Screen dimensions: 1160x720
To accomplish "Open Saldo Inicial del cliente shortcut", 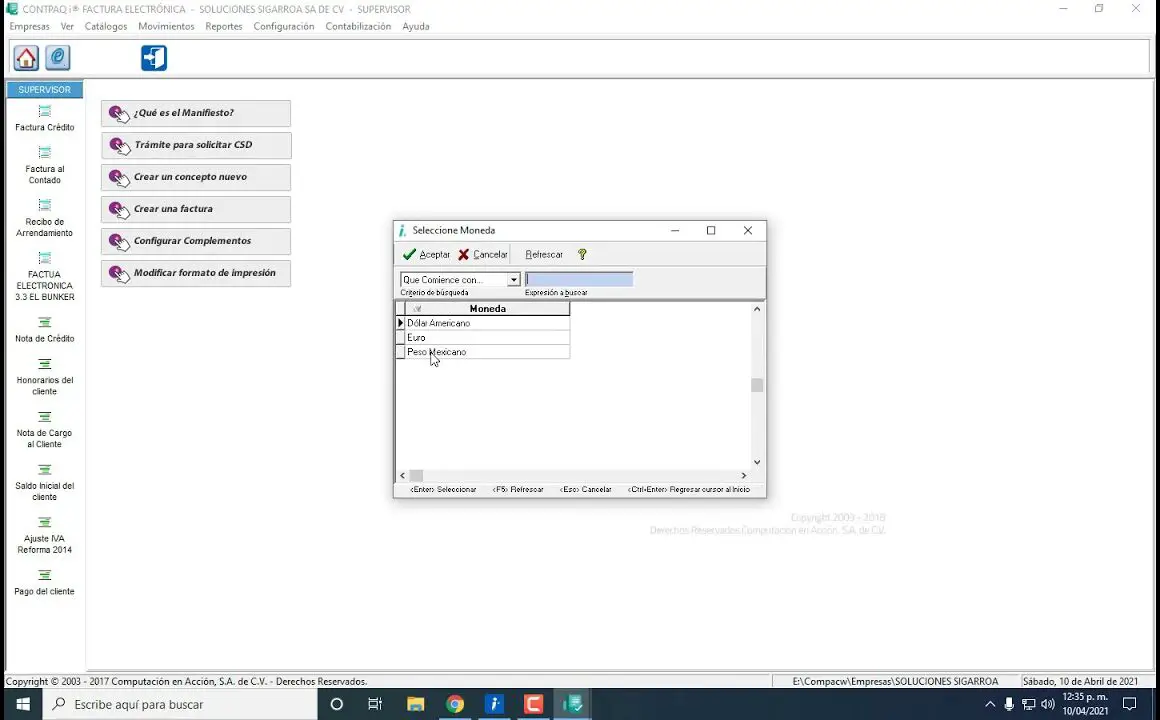I will (44, 482).
